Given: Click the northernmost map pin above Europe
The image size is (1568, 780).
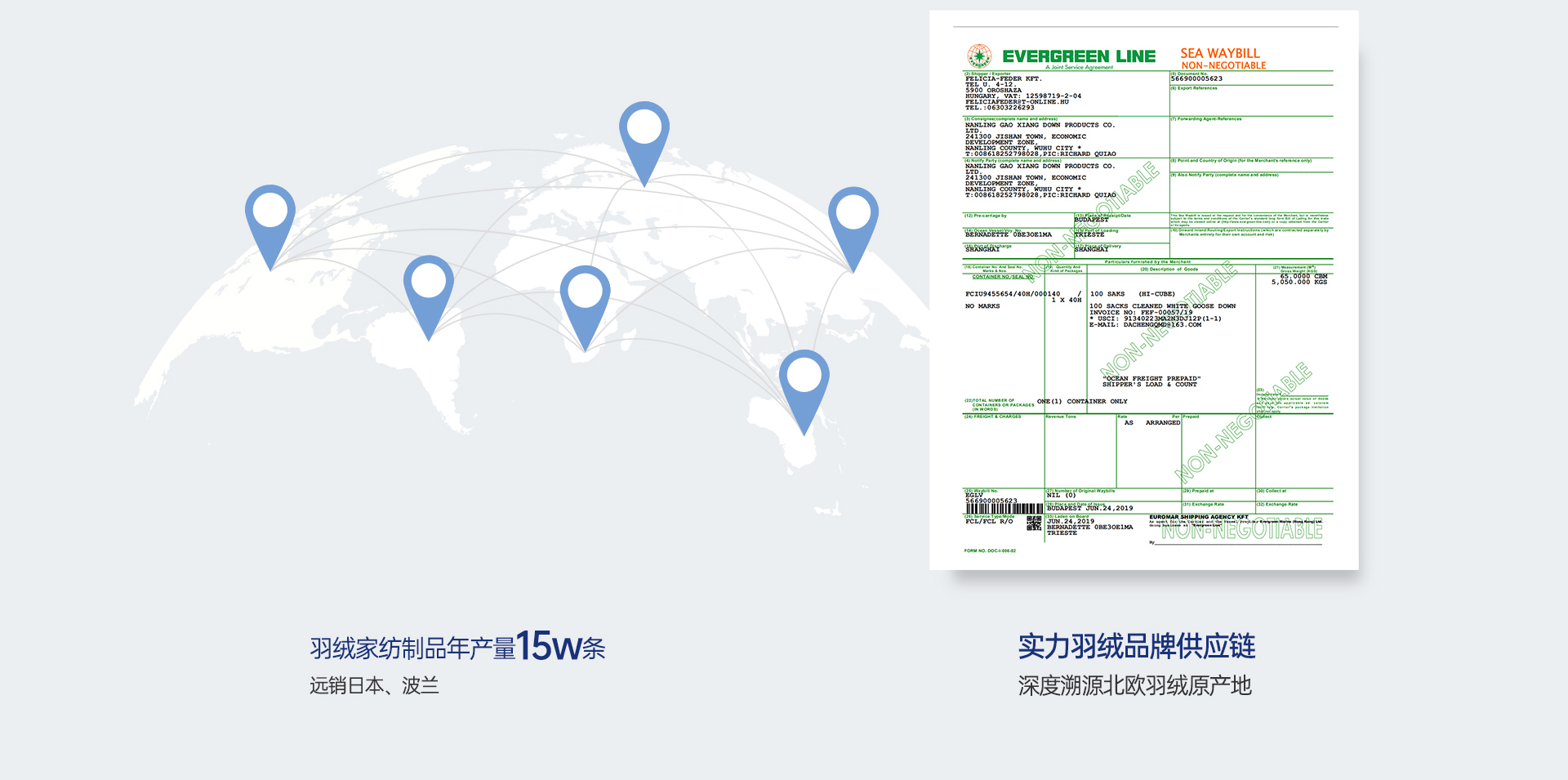Looking at the screenshot, I should (x=644, y=131).
